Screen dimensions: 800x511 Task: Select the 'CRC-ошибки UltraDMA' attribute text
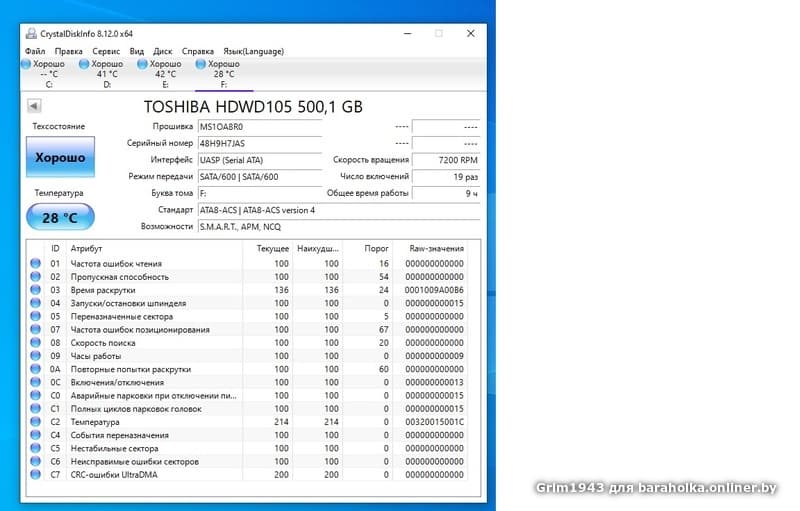[114, 475]
